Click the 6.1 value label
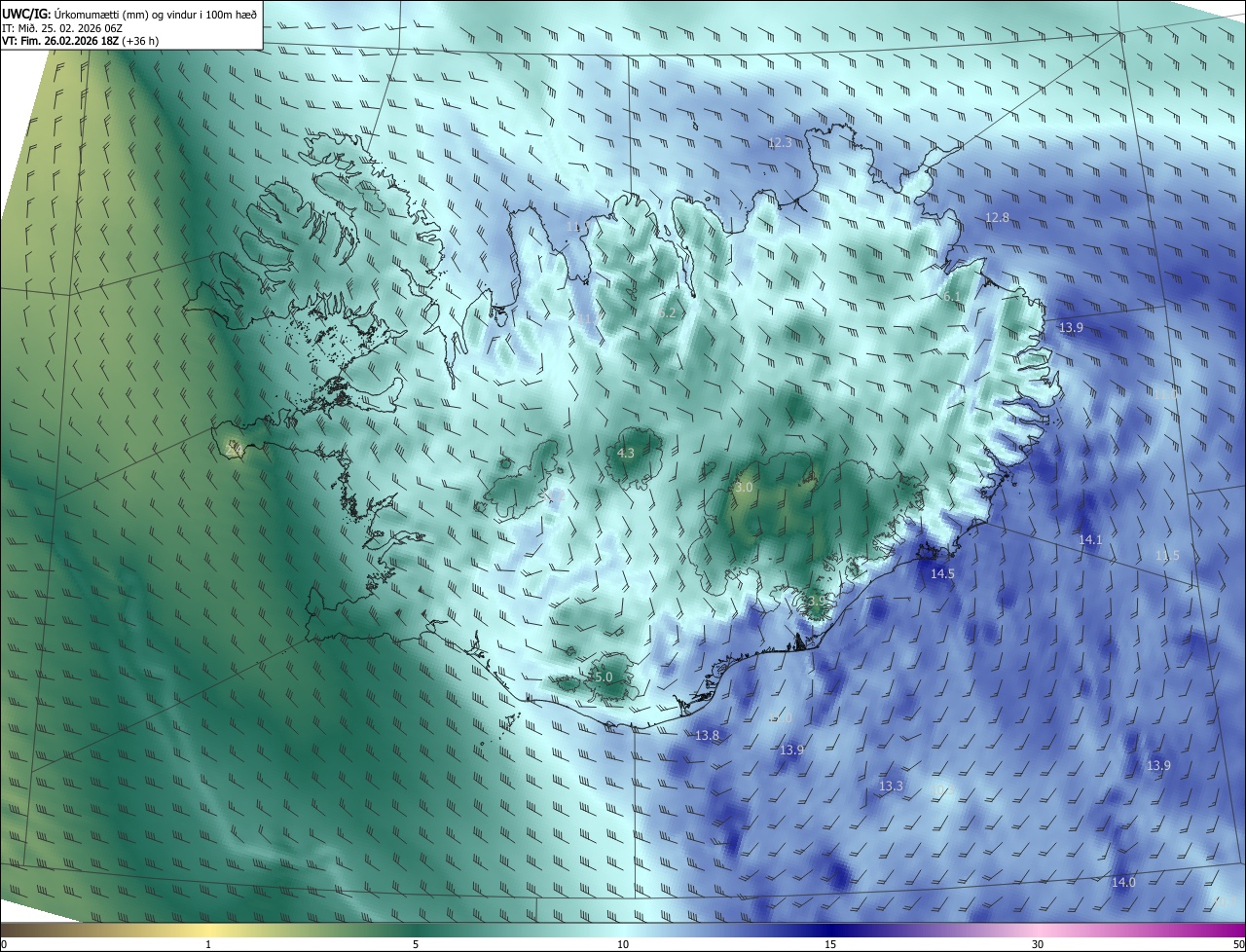 pyautogui.click(x=951, y=296)
